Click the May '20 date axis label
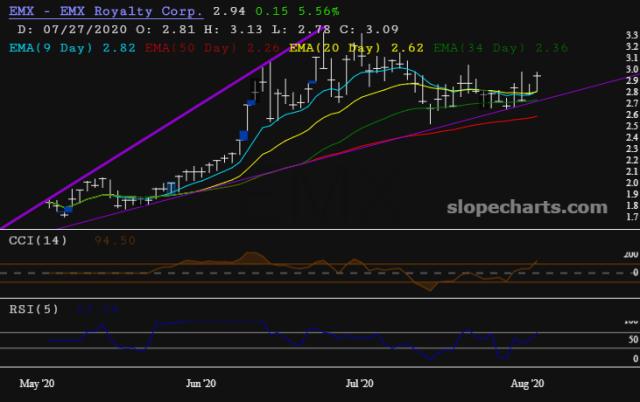The height and width of the screenshot is (402, 640). click(36, 382)
